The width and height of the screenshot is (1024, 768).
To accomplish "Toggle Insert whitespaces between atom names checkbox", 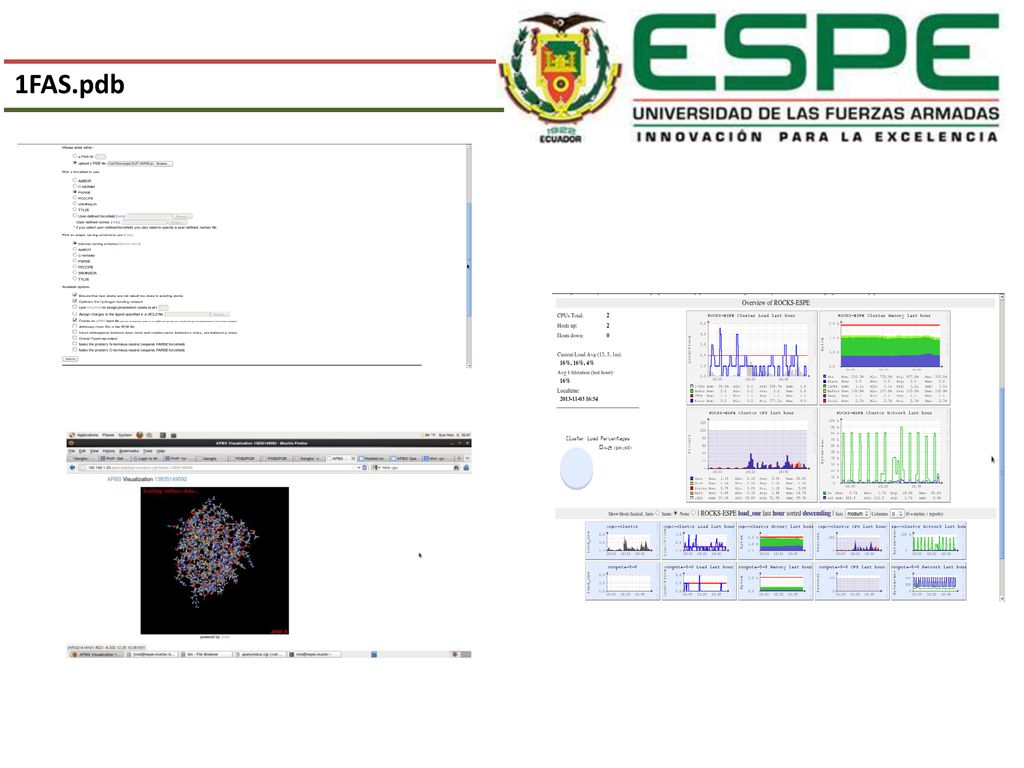I will (x=74, y=332).
